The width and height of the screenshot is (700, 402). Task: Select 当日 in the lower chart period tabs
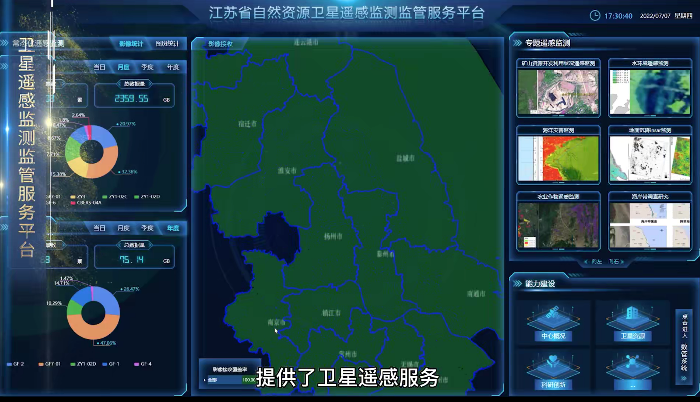[x=100, y=228]
